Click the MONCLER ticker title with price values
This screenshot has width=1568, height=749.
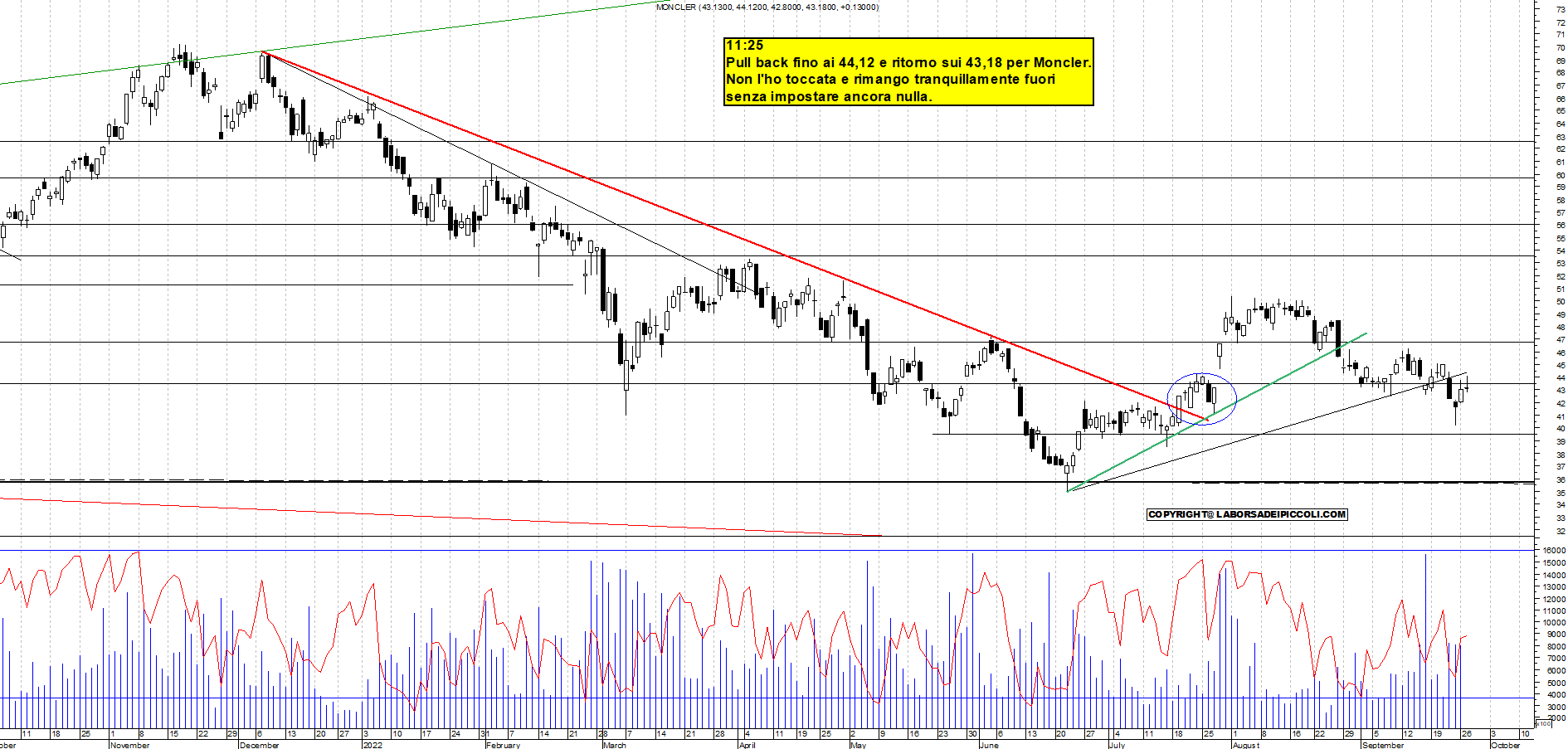pyautogui.click(x=767, y=7)
